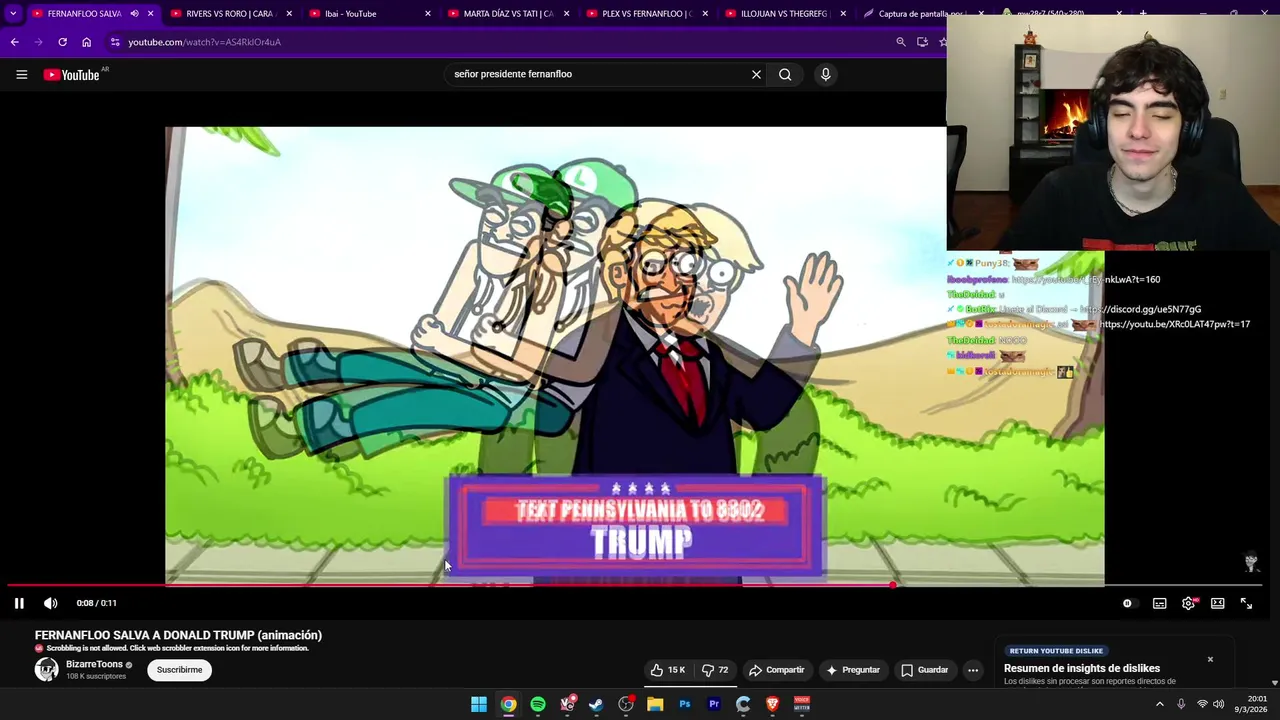Install or cast page icon in address bar
The image size is (1280, 720).
tap(922, 42)
